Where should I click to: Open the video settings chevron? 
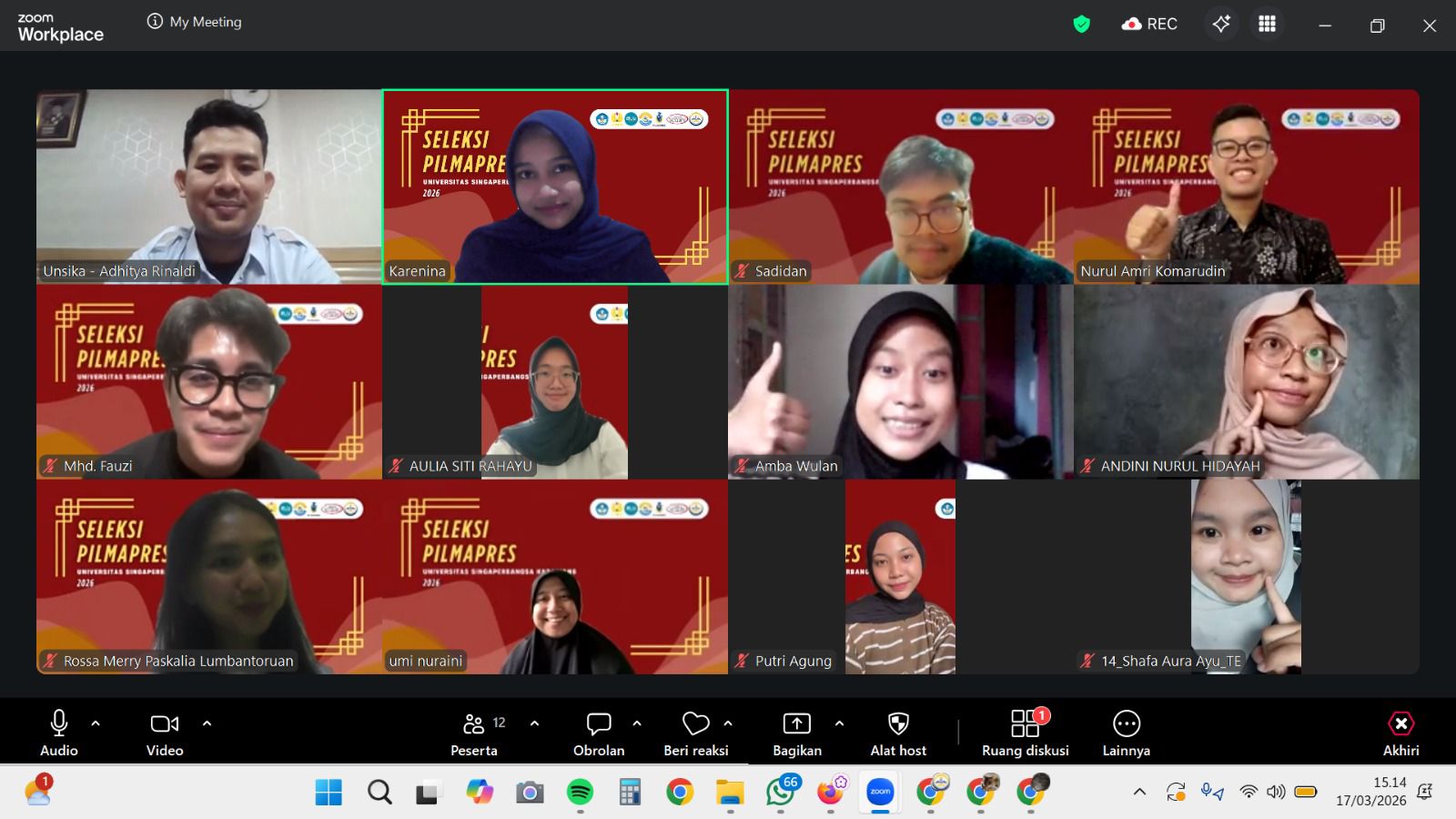tap(206, 724)
